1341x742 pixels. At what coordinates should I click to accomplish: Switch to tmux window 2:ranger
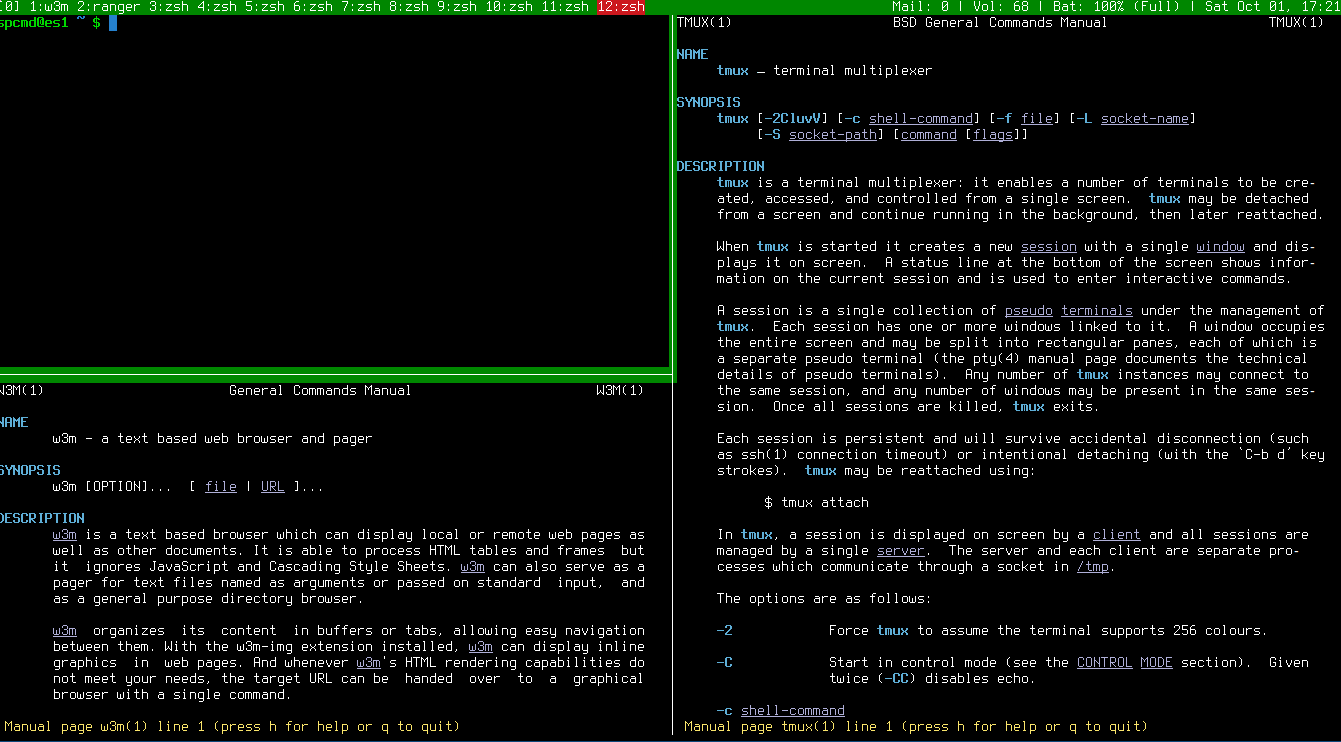pos(109,7)
